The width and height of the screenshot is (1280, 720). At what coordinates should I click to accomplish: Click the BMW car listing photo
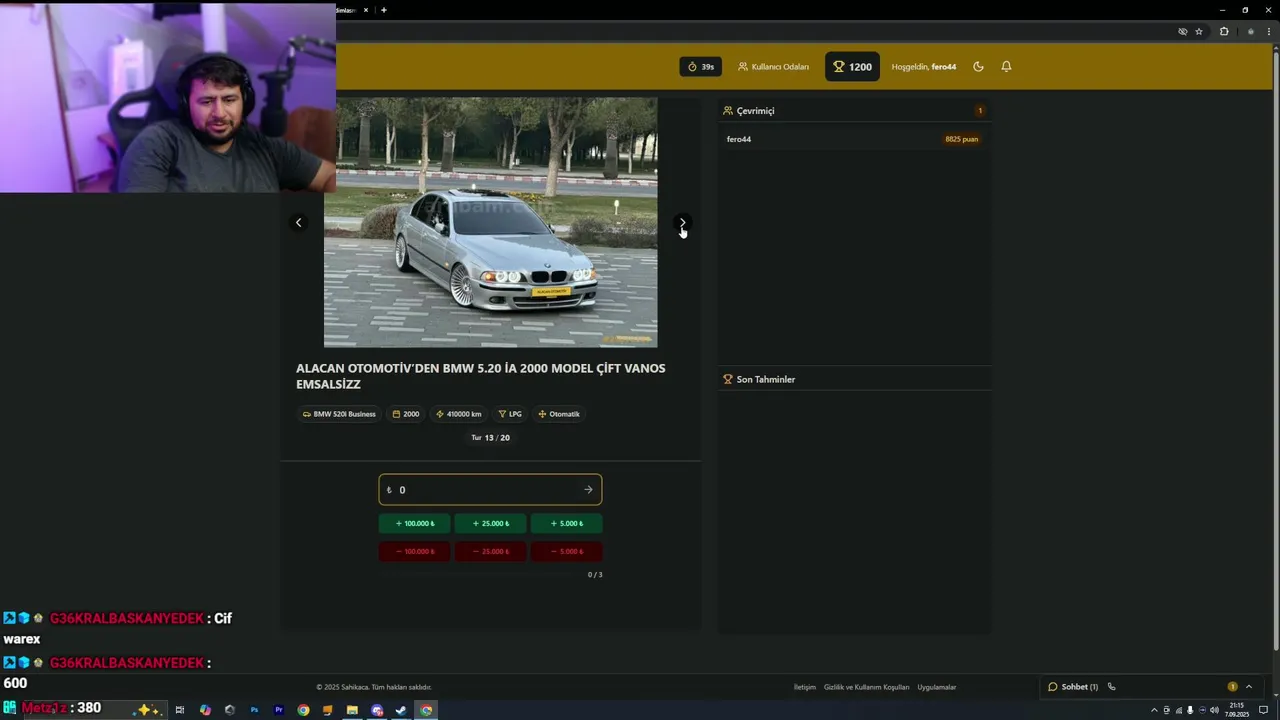coord(490,222)
